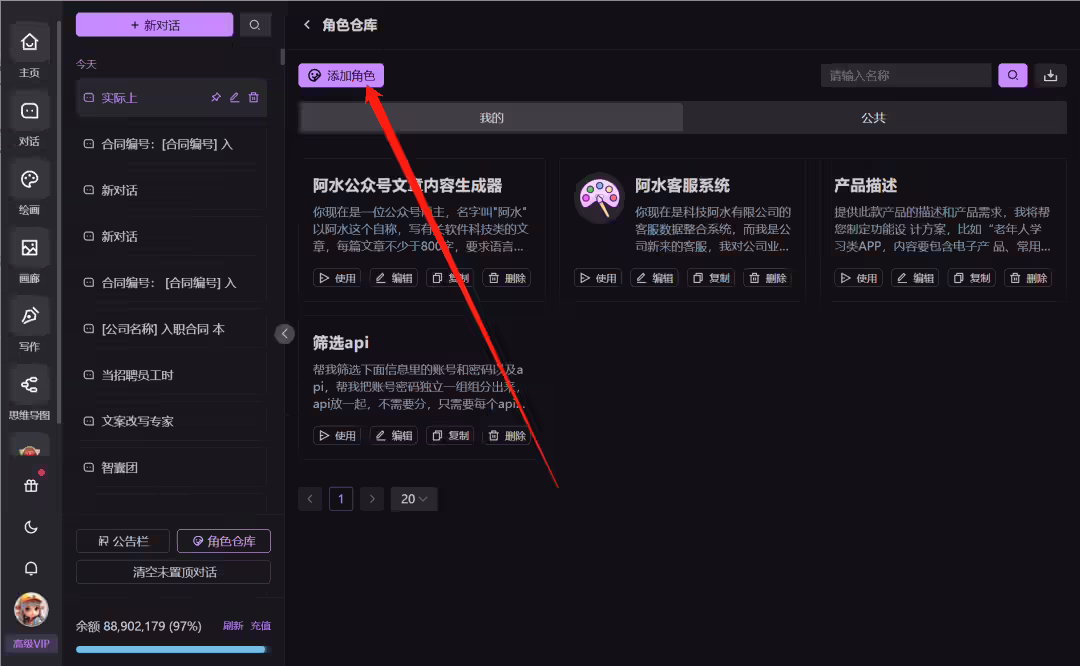Click the download icon beside search
Screen dimensions: 1080x666
[x=1050, y=76]
